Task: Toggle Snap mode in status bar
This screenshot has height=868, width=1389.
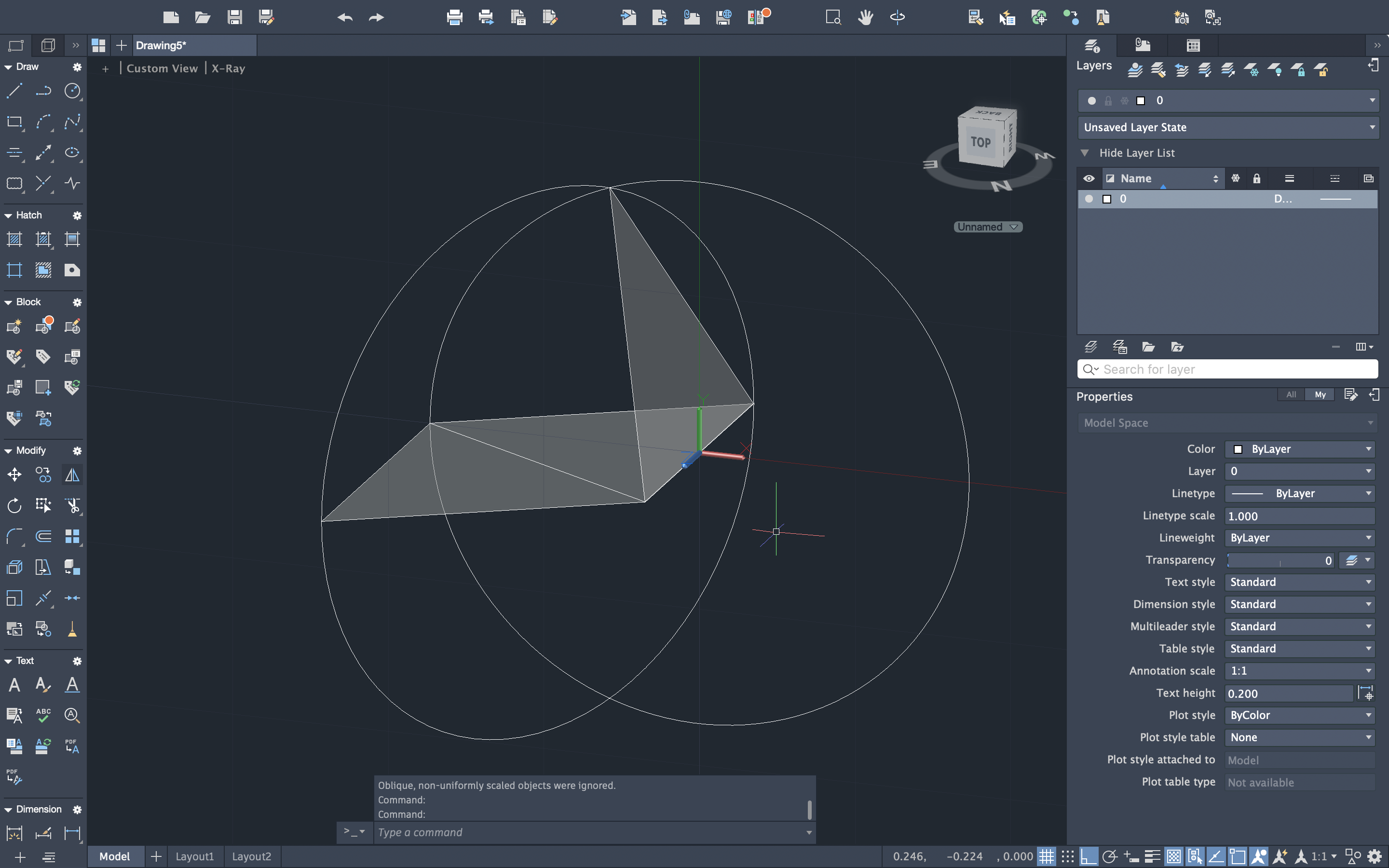Action: coord(1068,856)
